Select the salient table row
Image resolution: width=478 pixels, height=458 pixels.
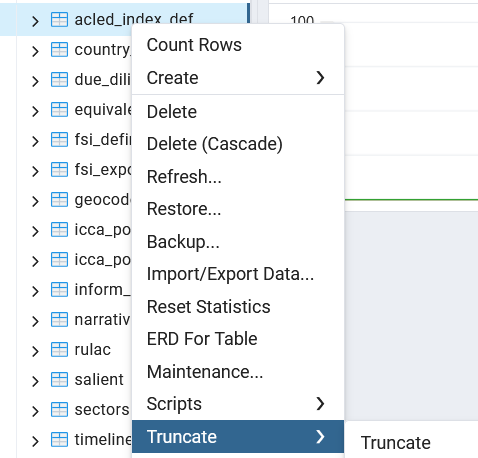[99, 380]
